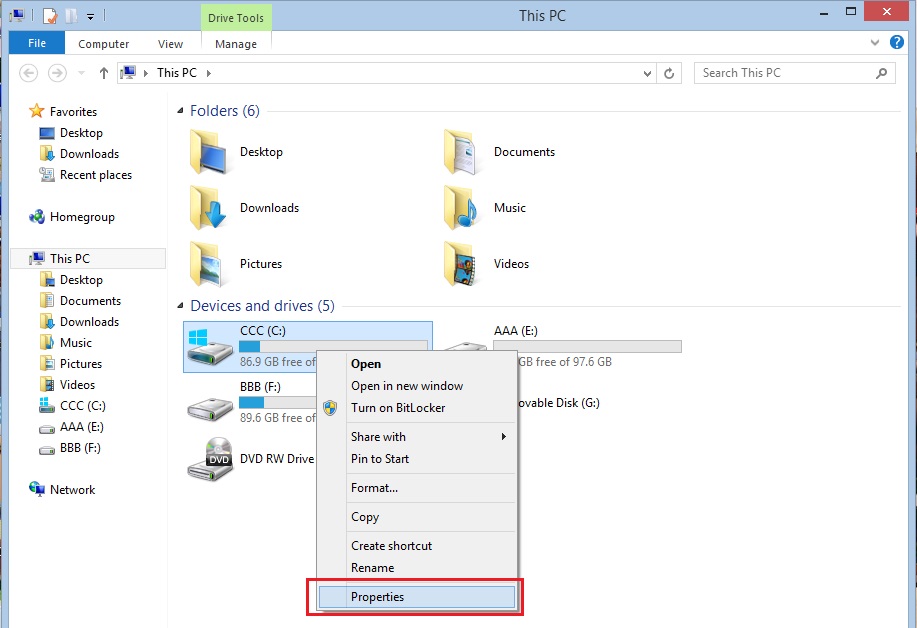
Task: Open Recent places in the navigation pane
Action: tap(96, 175)
